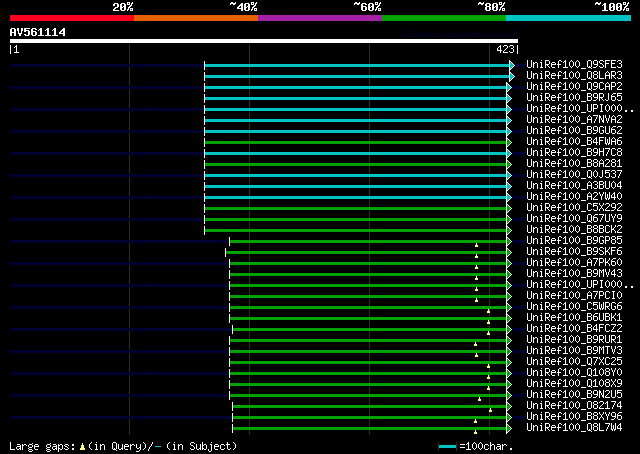Select the UniRef100_B9MTV3 label

coord(574,351)
